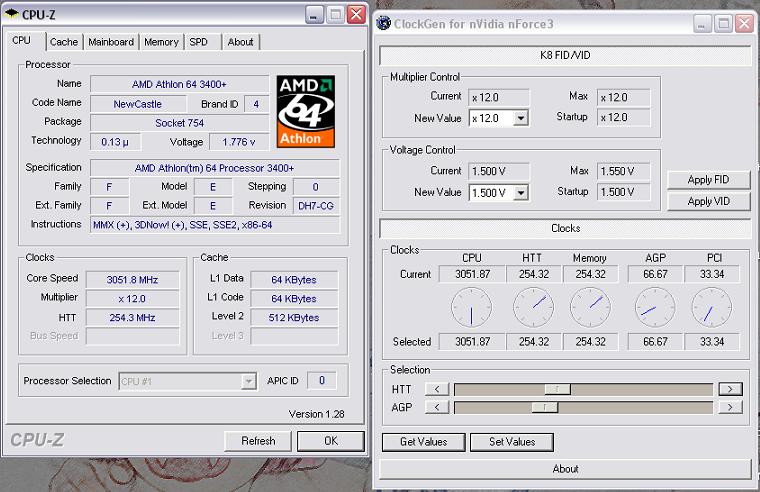
Task: Click the DH7-CG revision value
Action: pos(316,206)
